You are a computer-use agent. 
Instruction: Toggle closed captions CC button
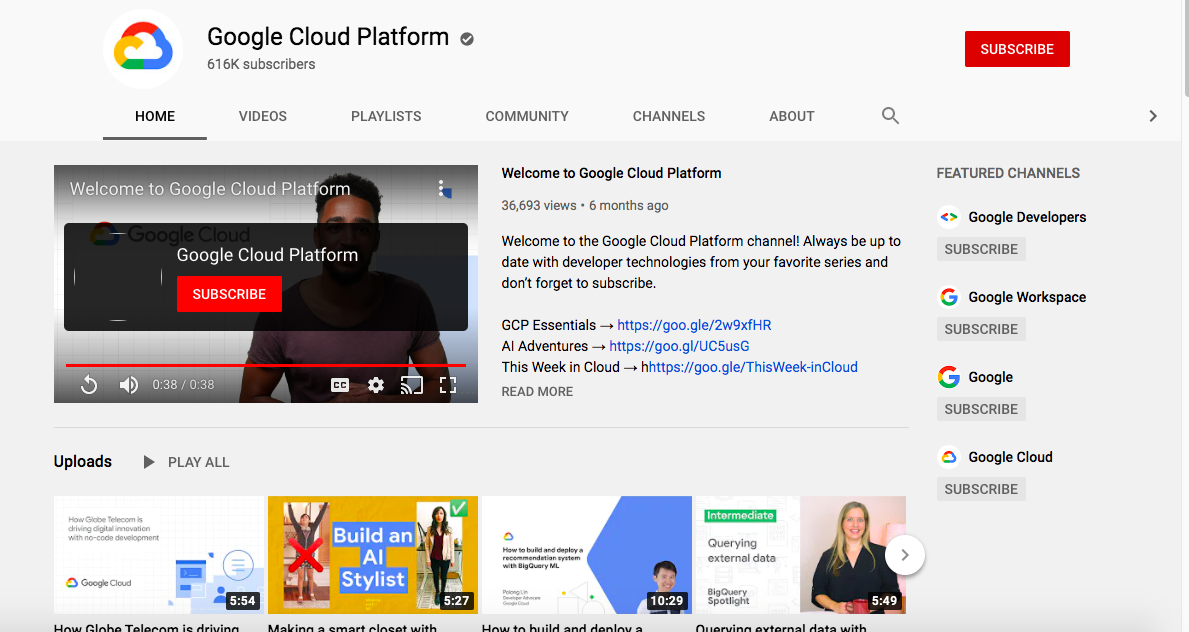(340, 385)
